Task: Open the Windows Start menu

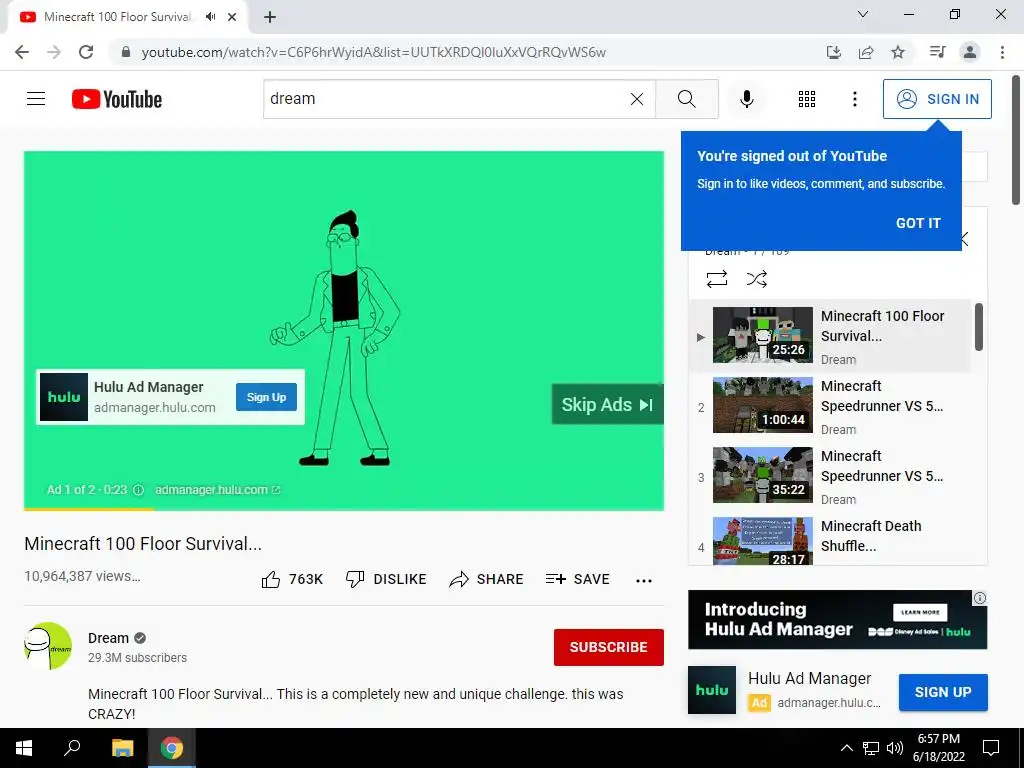Action: (24, 748)
